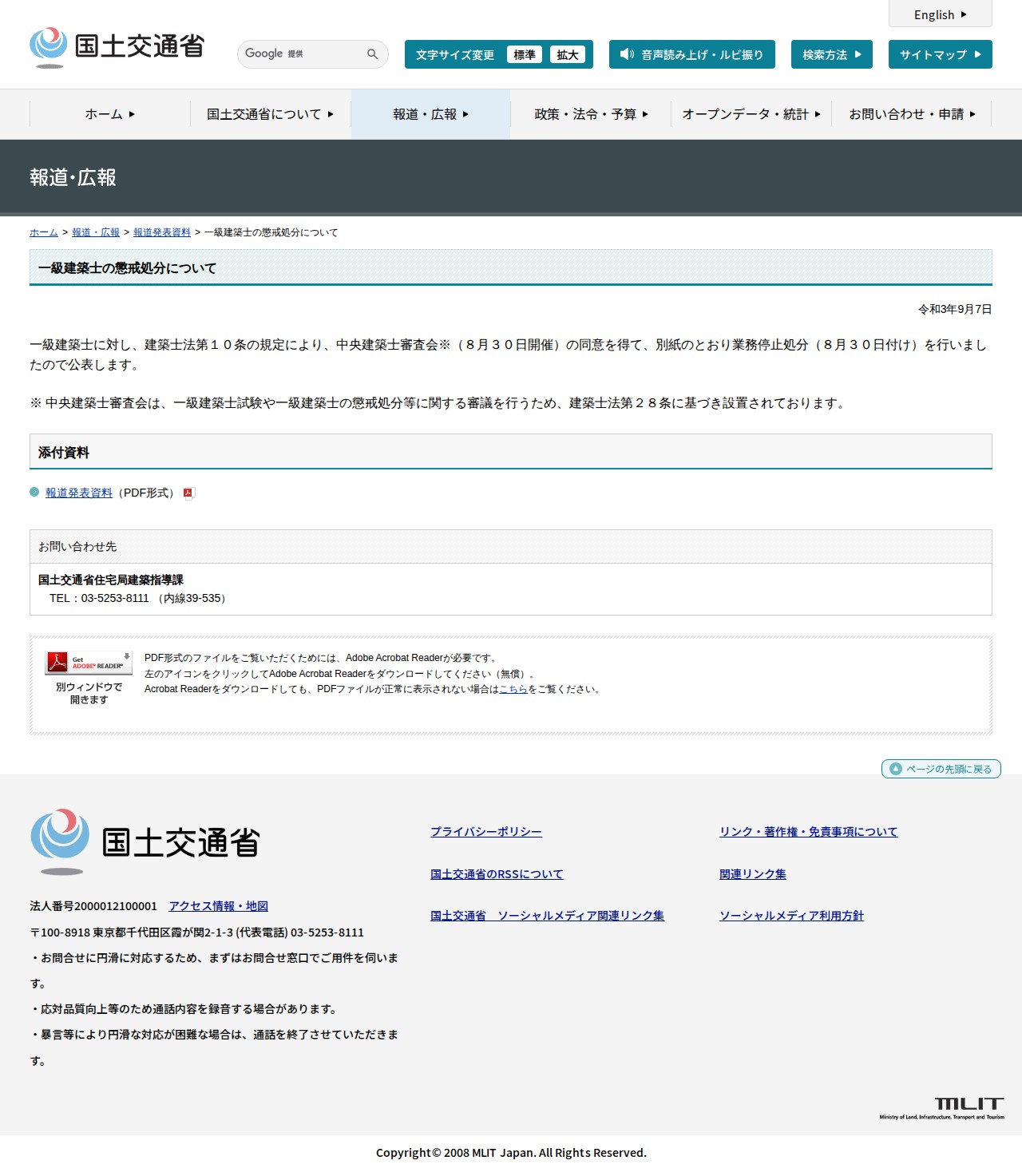1022x1176 pixels.
Task: Open 検索方法 button
Action: [832, 54]
